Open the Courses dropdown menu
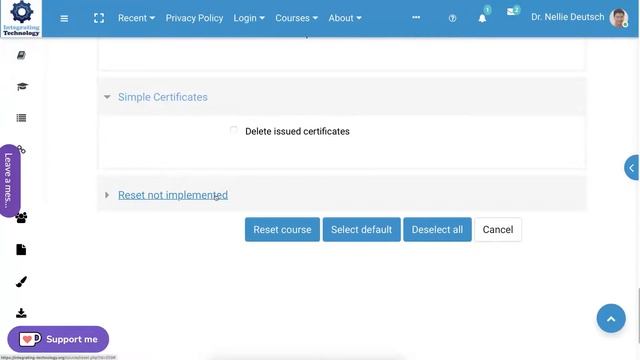640x360 pixels. (x=296, y=18)
